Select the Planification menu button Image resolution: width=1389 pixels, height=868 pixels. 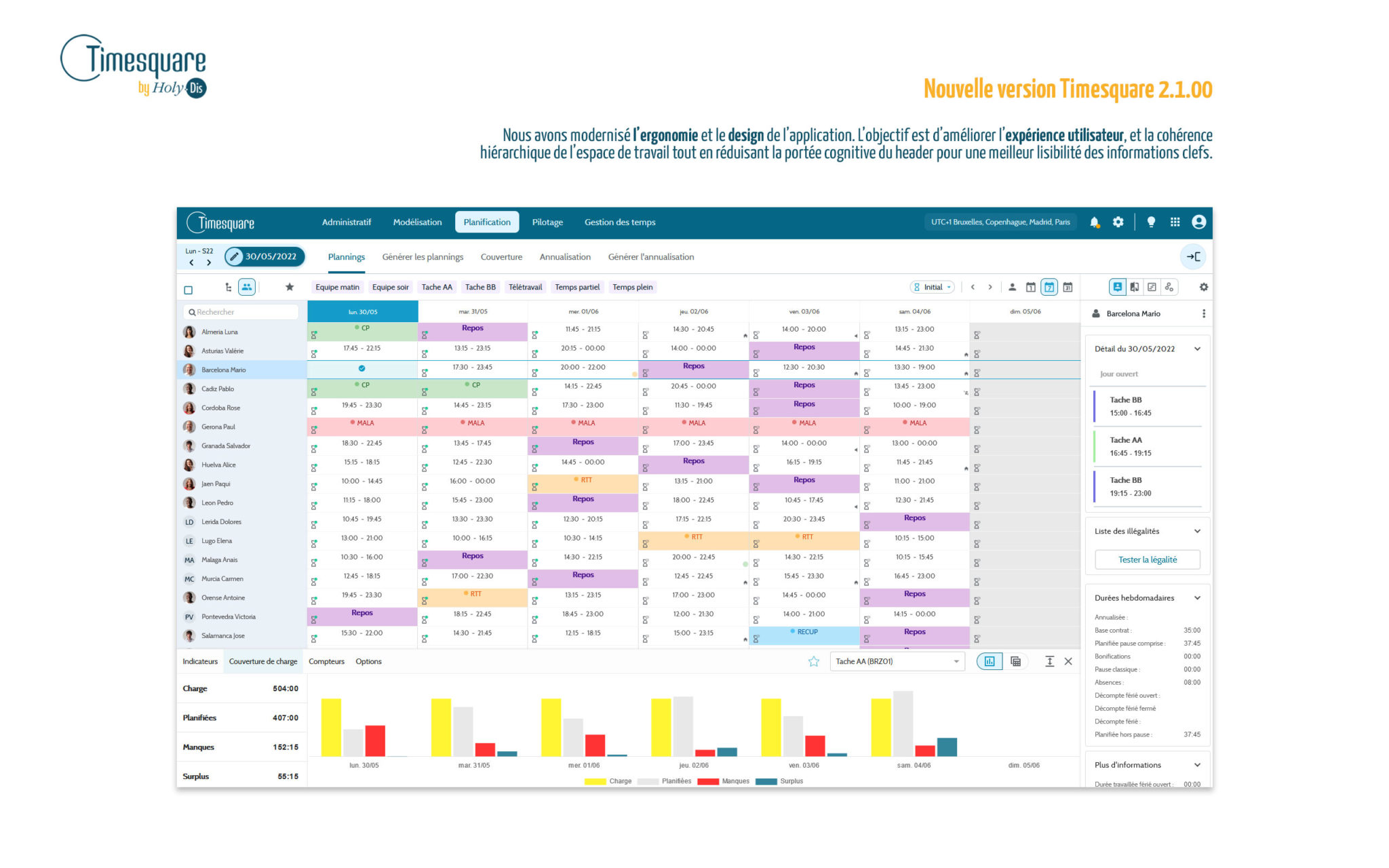tap(487, 222)
